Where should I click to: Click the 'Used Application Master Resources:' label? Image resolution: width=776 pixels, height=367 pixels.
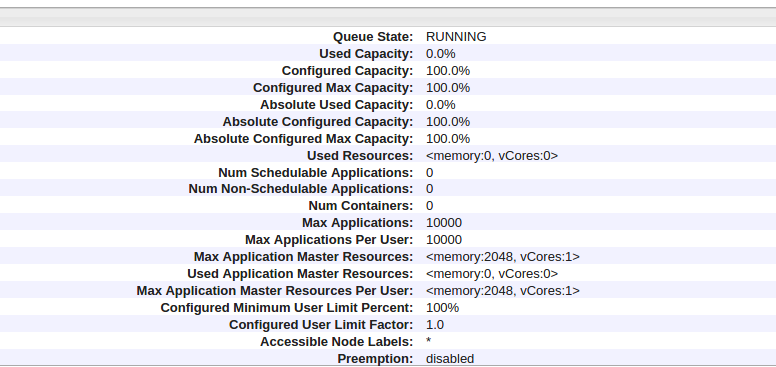[300, 274]
